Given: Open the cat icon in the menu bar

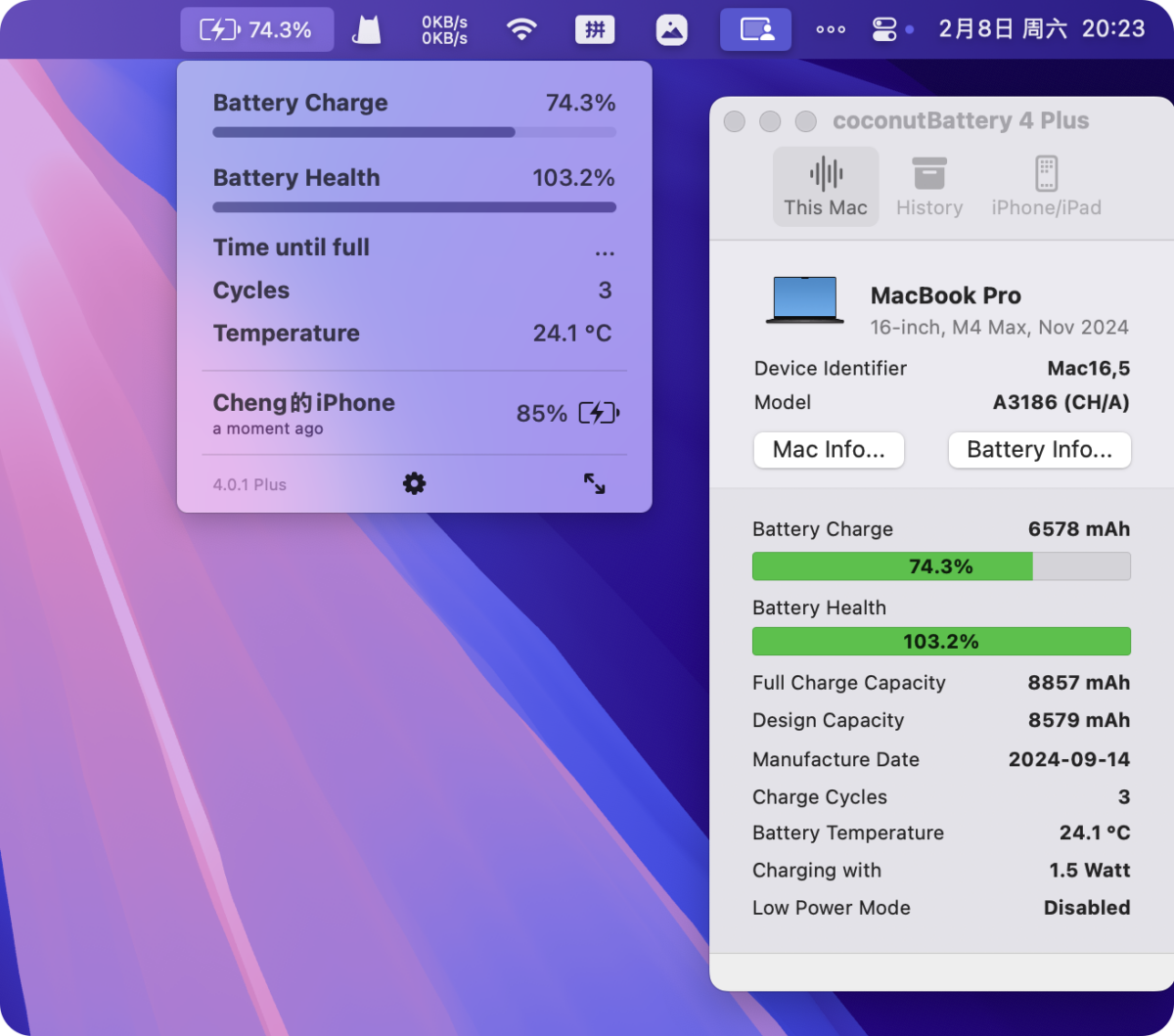Looking at the screenshot, I should [x=368, y=29].
